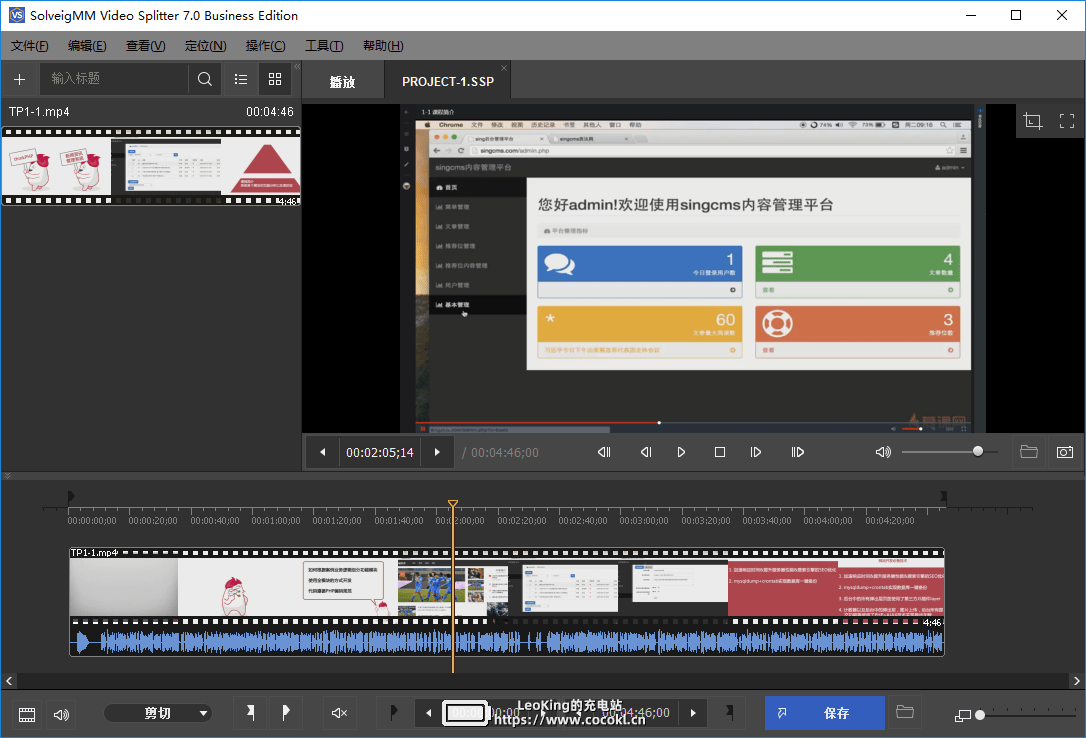Image resolution: width=1086 pixels, height=738 pixels.
Task: Click the audio waveform track of TP1-1.mp4
Action: 506,642
